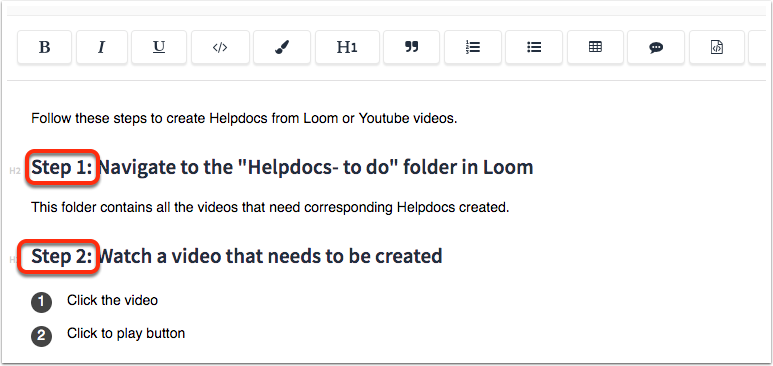Apply italic formatting
Image resolution: width=773 pixels, height=366 pixels.
[102, 47]
